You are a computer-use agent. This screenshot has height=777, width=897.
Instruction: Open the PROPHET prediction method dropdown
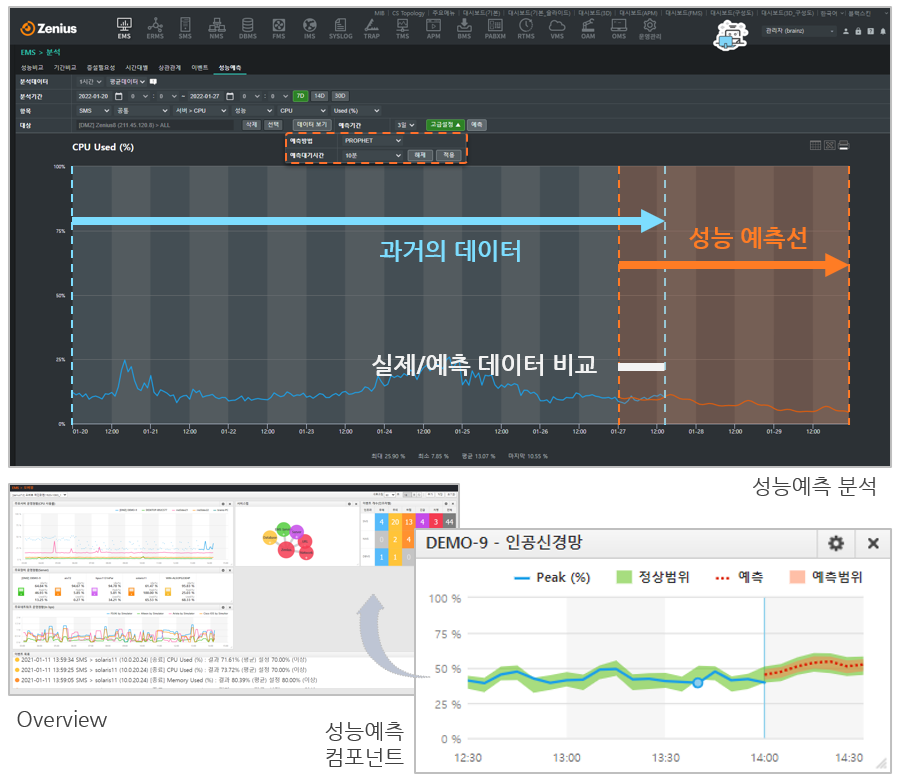[371, 141]
